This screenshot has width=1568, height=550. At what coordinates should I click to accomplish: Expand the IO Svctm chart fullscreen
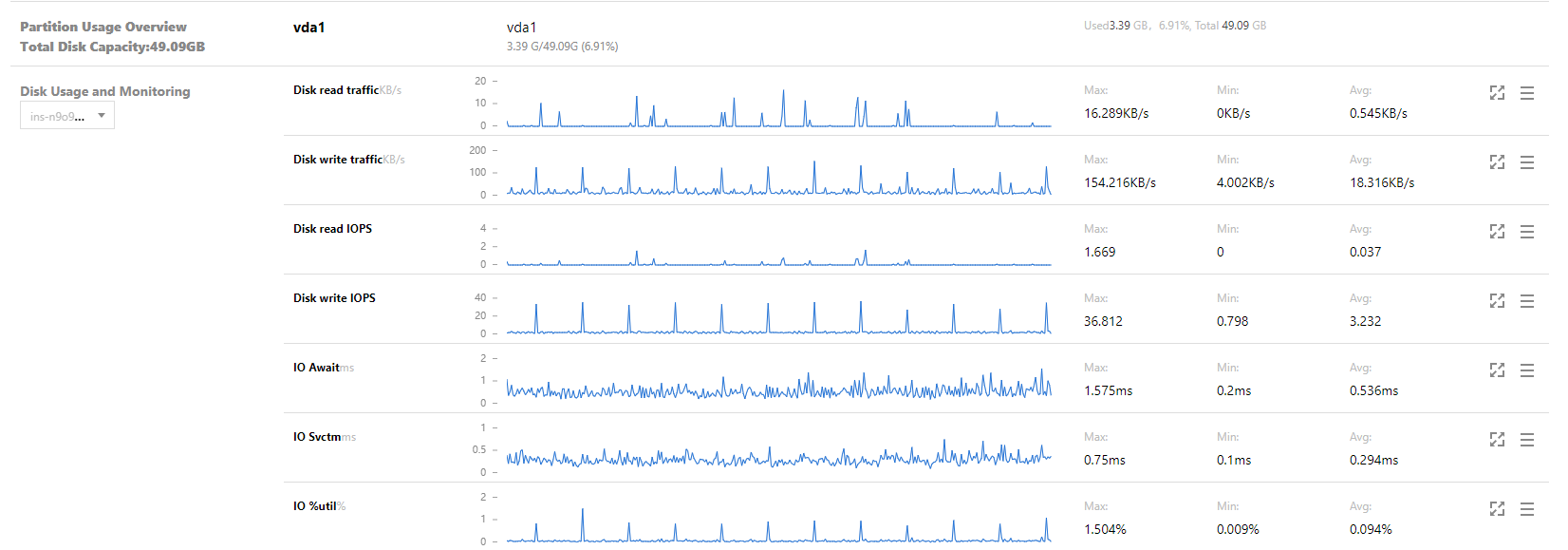pos(1497,440)
